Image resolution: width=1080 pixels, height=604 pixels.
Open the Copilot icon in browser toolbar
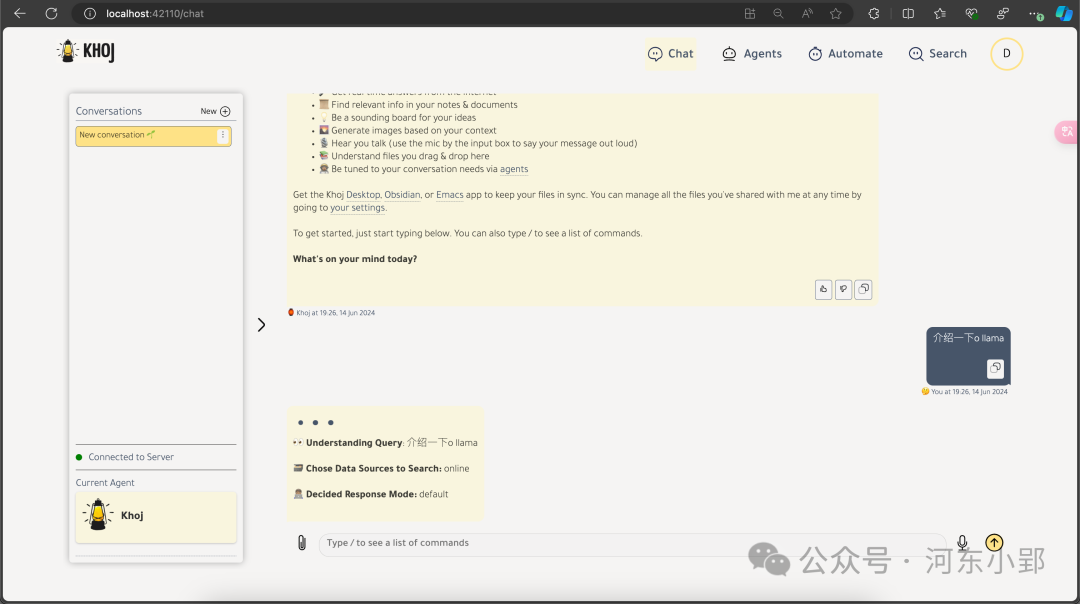(1063, 14)
